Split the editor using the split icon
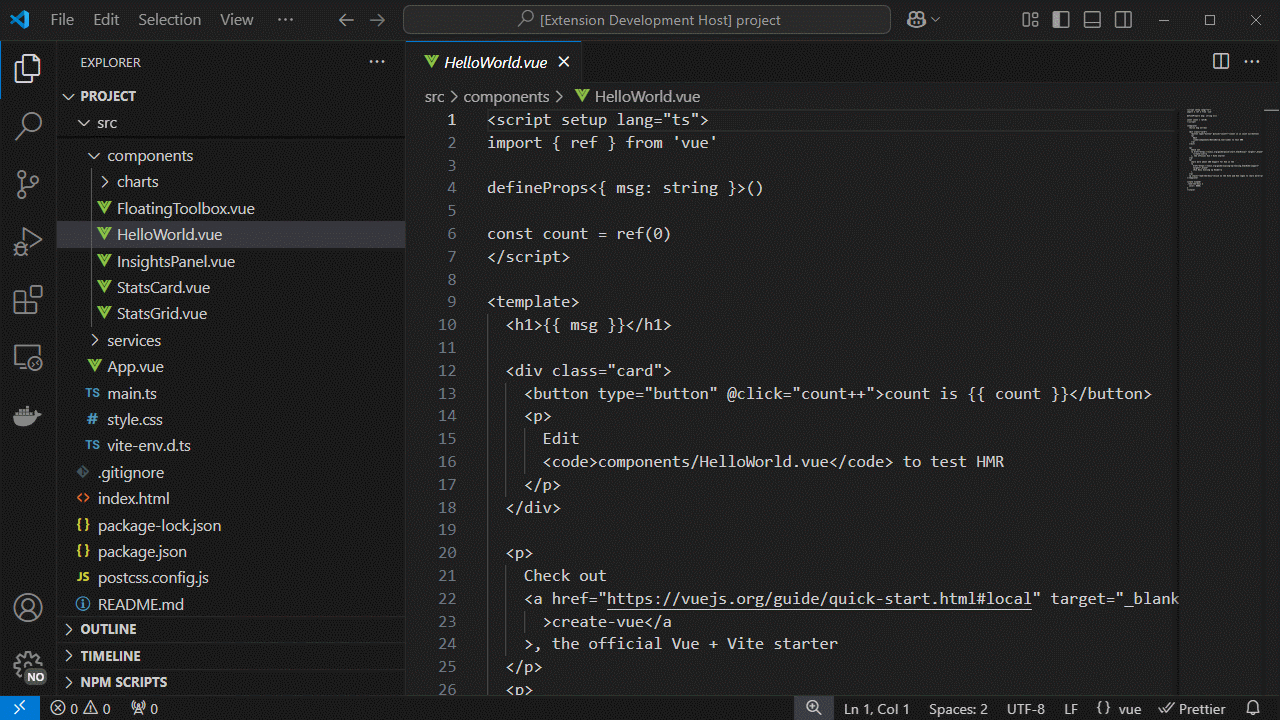 pos(1220,61)
